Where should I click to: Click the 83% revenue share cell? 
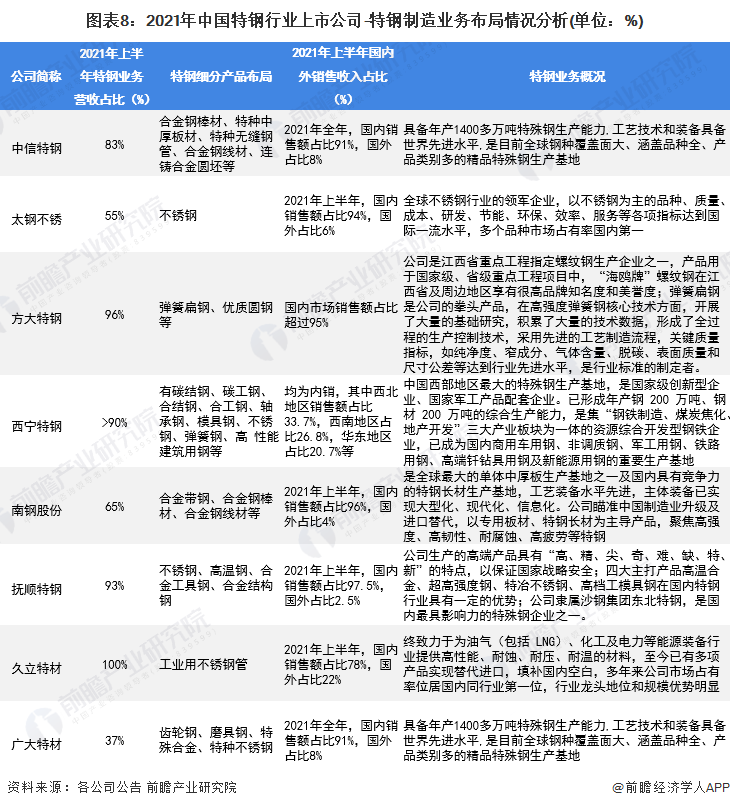click(114, 144)
